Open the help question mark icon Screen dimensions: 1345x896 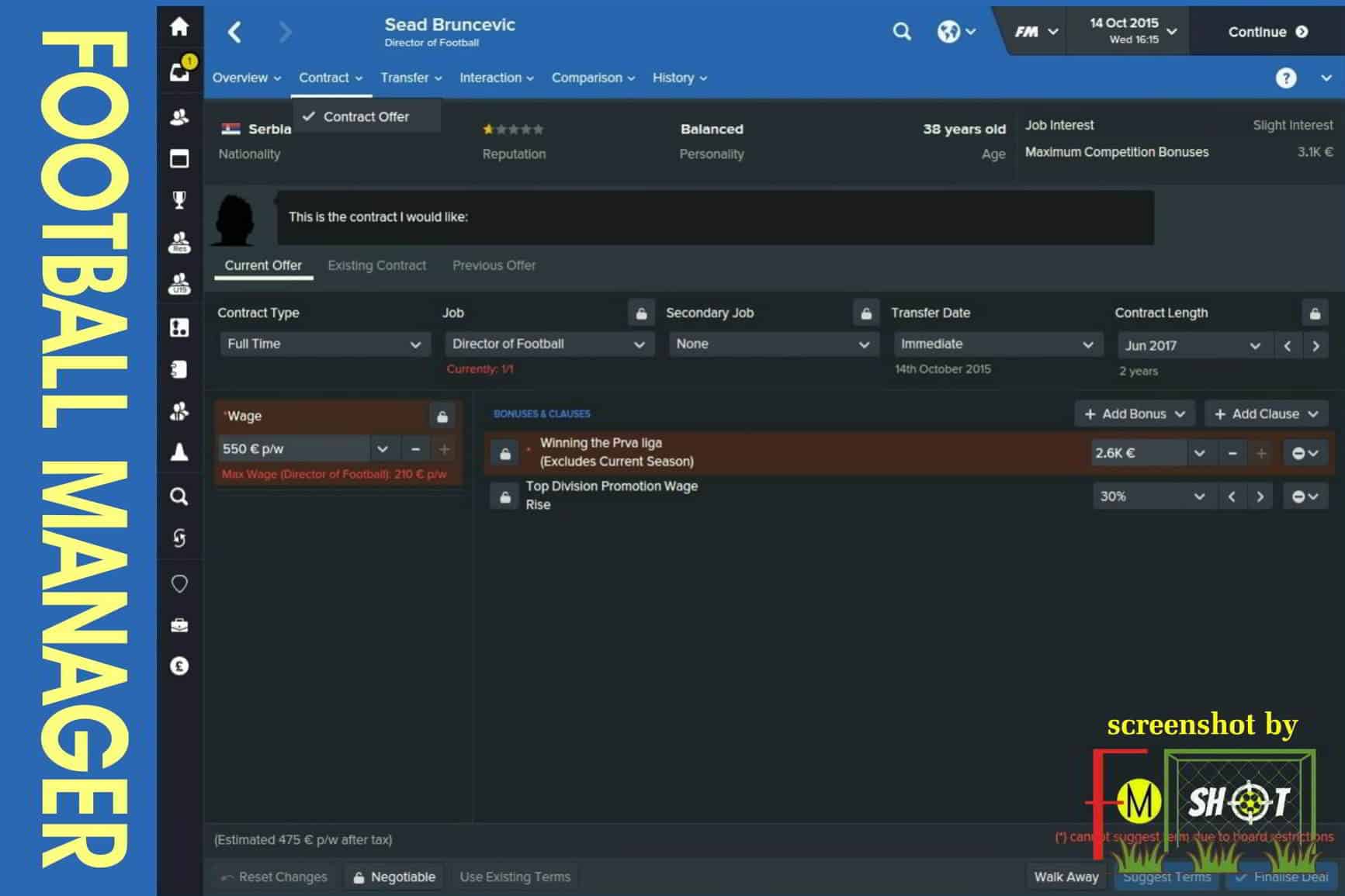(1286, 78)
